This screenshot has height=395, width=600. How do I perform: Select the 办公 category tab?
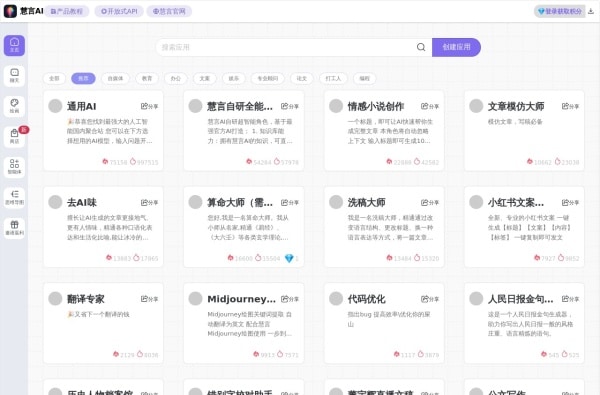pyautogui.click(x=176, y=78)
